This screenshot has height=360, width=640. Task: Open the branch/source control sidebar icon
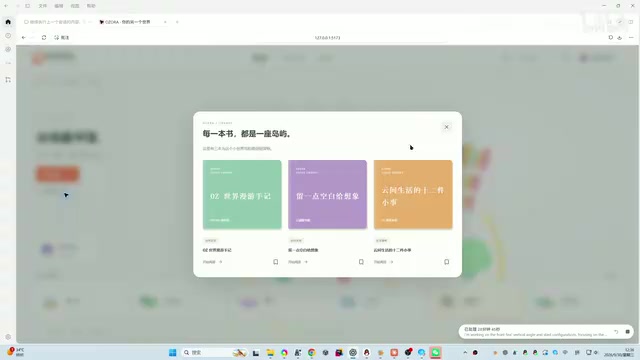[8, 80]
